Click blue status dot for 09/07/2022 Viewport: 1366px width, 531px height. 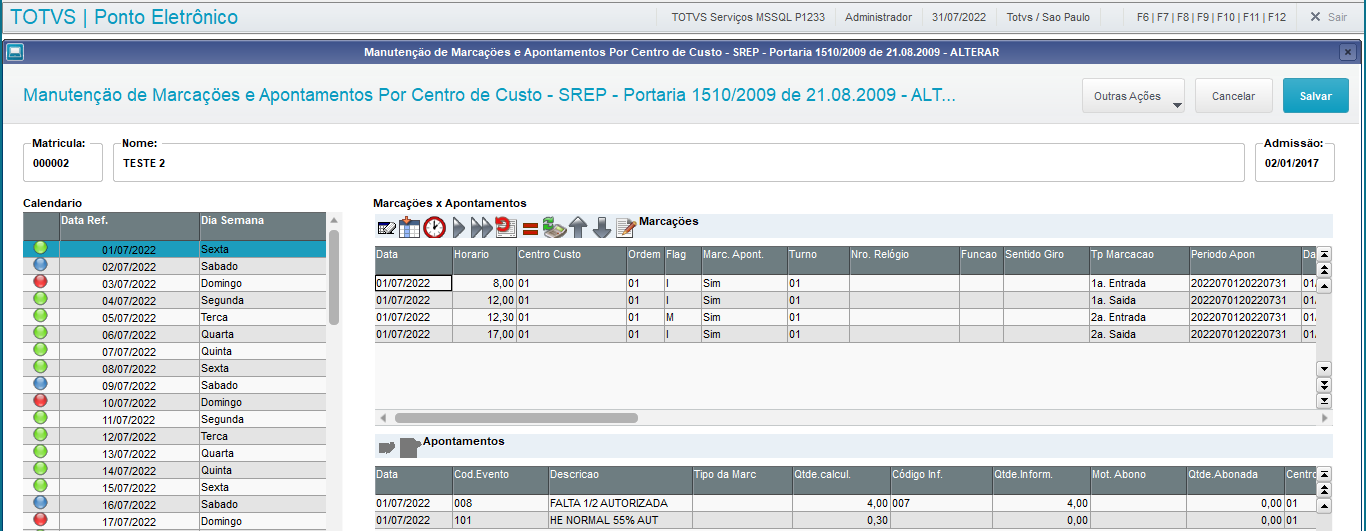[41, 385]
